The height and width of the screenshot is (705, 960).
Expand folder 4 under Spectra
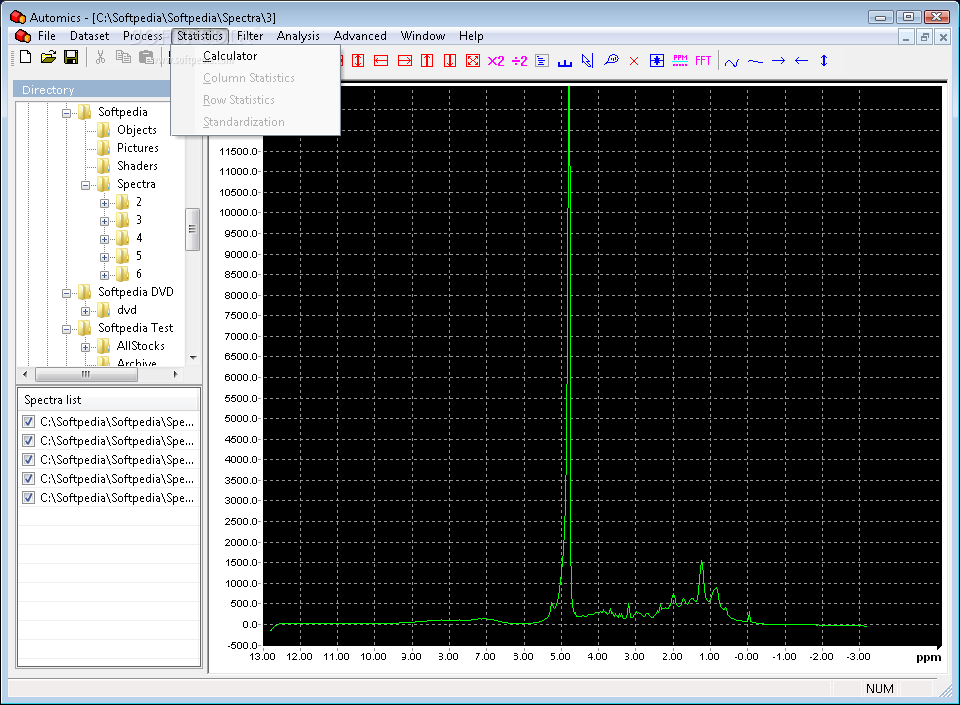(104, 239)
